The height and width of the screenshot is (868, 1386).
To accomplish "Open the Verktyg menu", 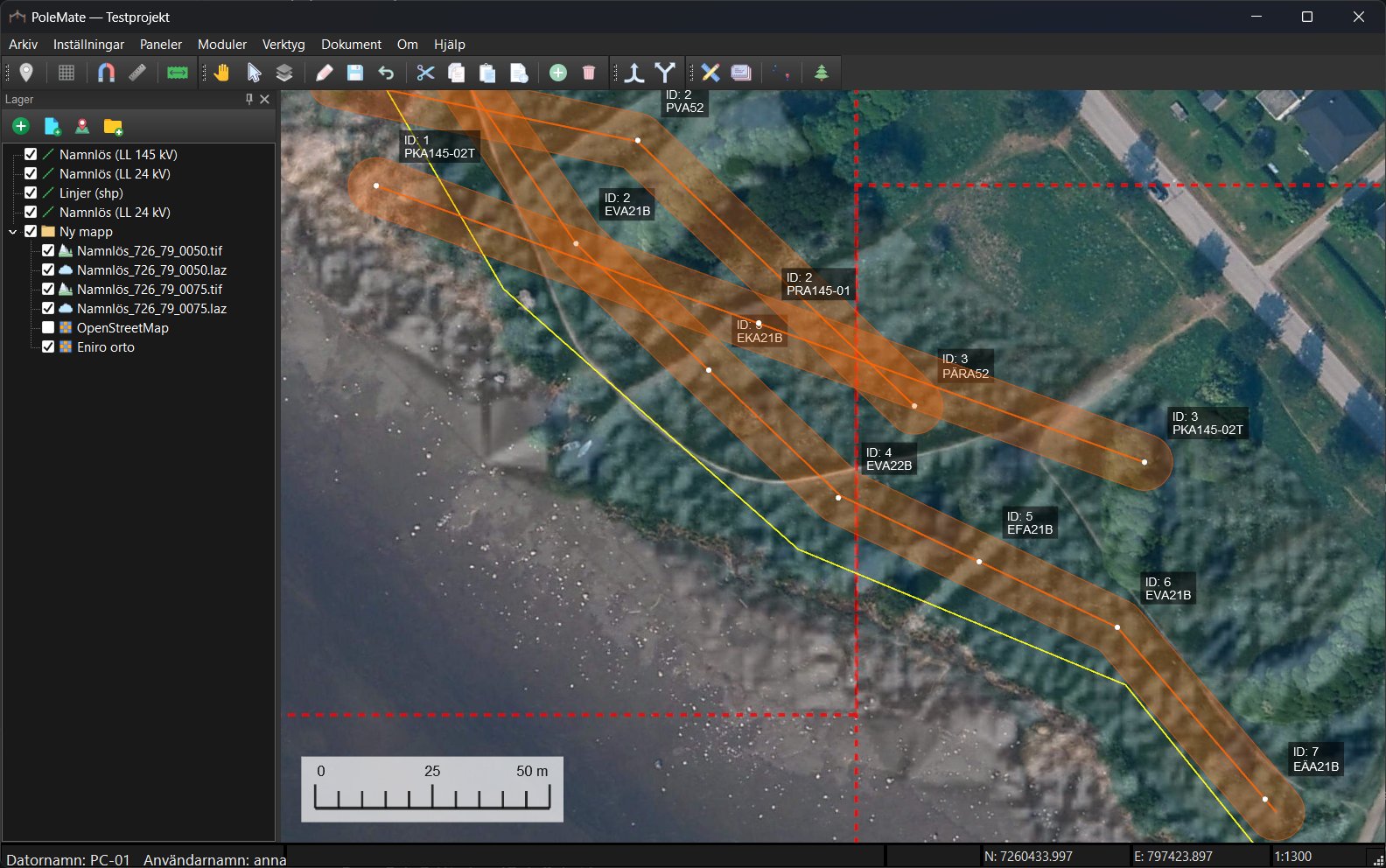I will pos(283,45).
